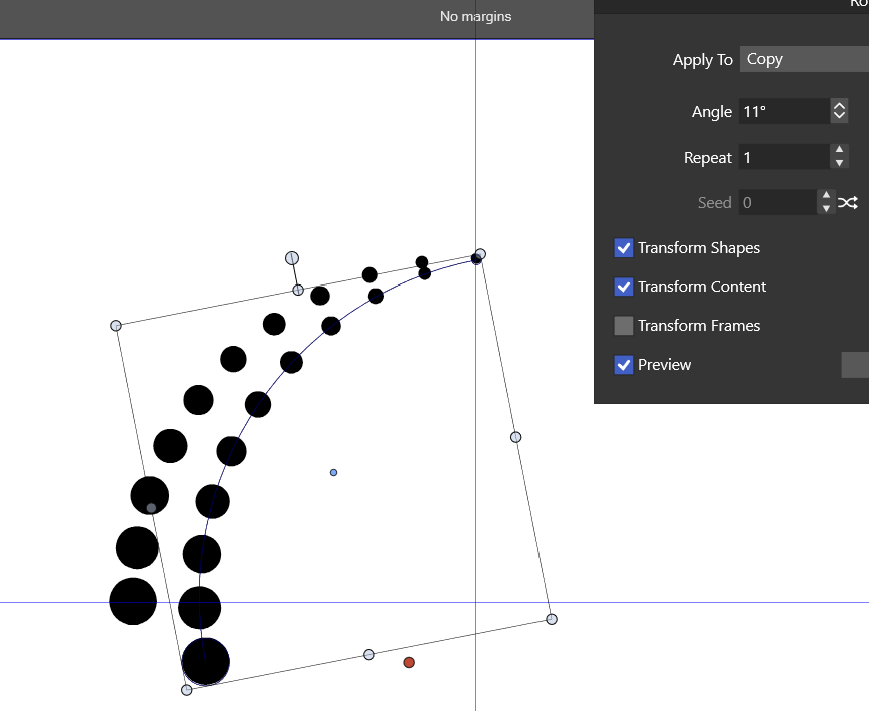The image size is (869, 711).
Task: Select the top-left corner handle of bounding box
Action: click(116, 326)
